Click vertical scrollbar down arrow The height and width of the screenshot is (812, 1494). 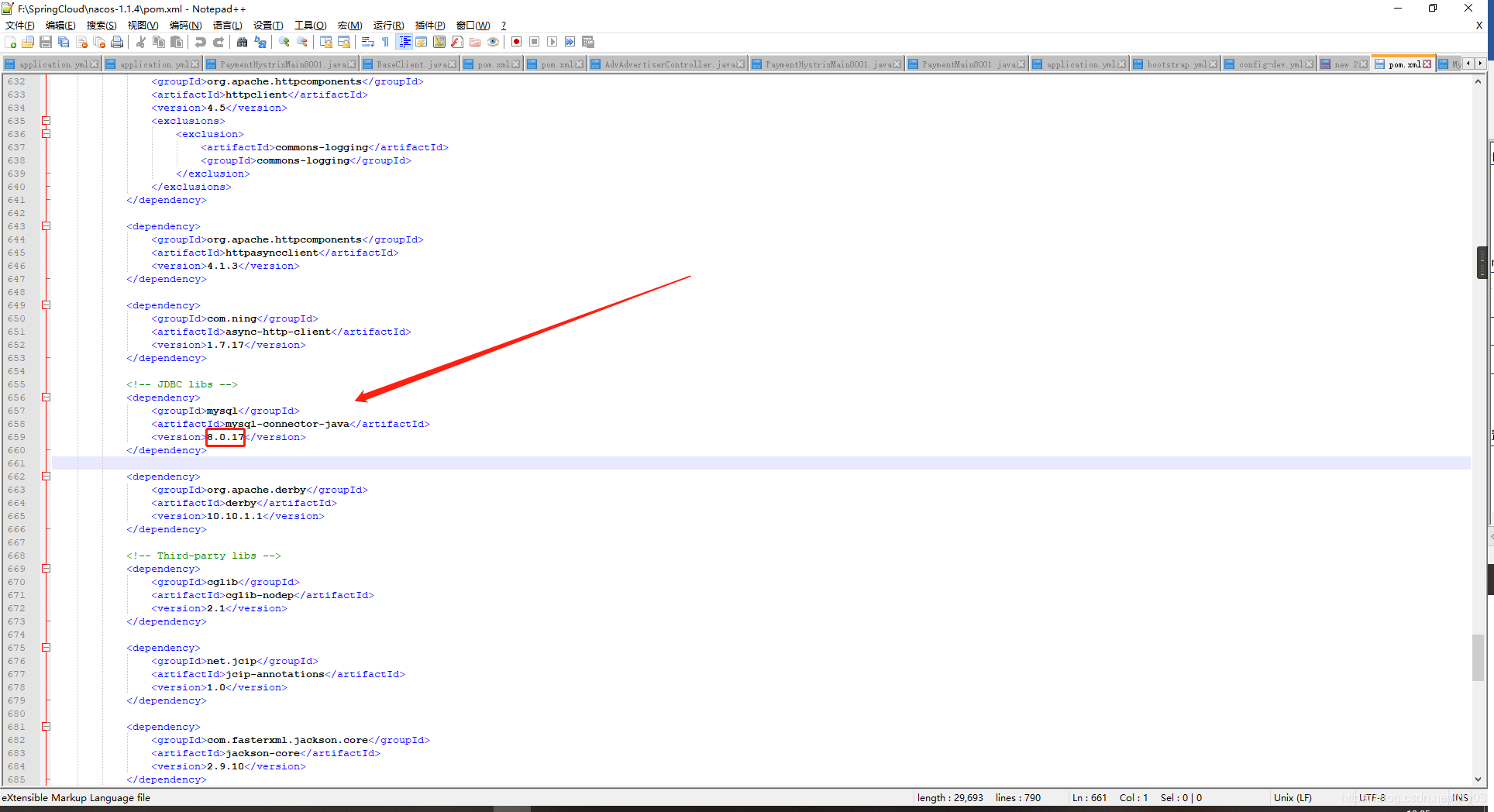coord(1479,779)
